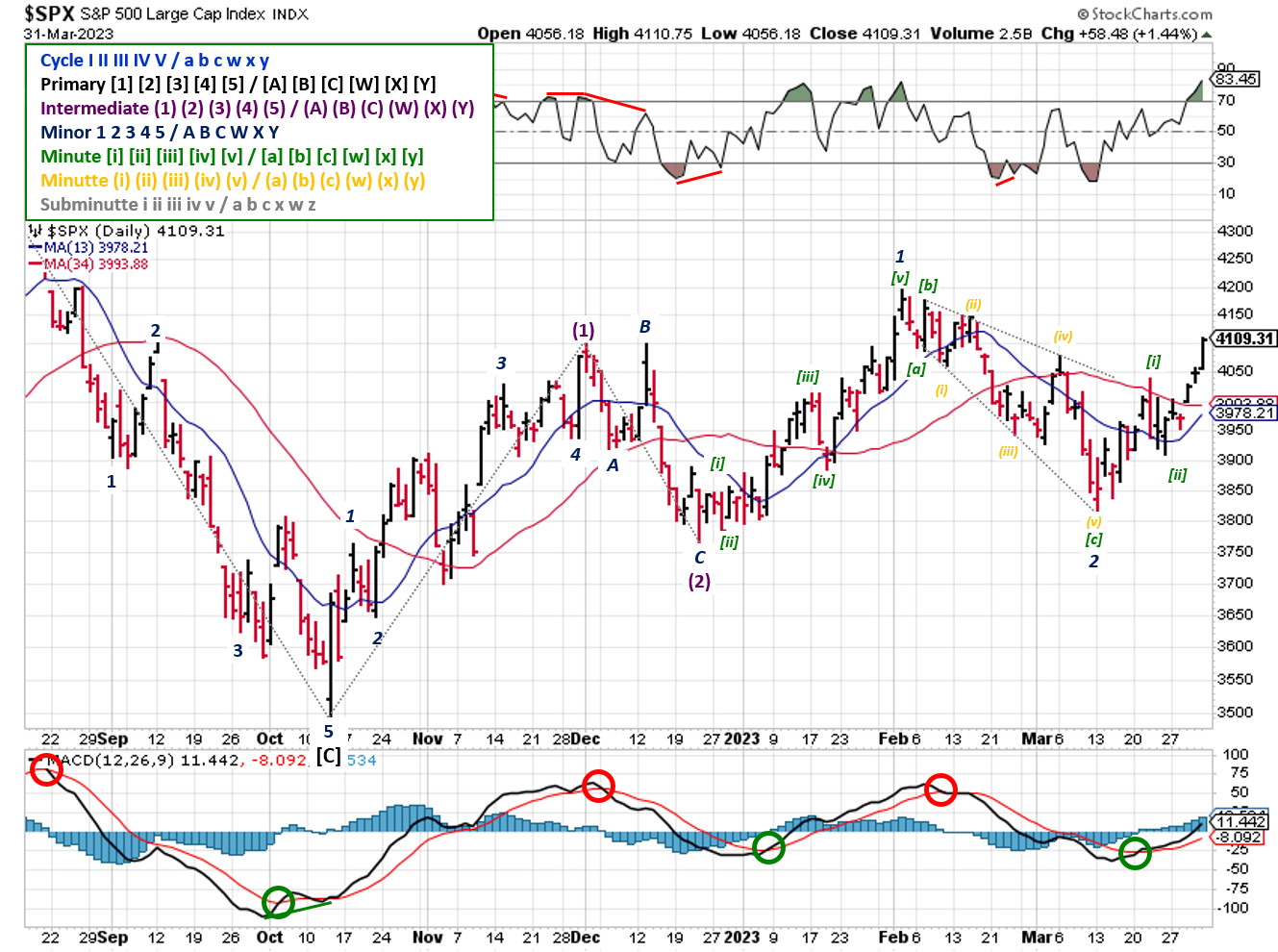Image resolution: width=1278 pixels, height=952 pixels.
Task: Click the 11.442 MACD axis value label
Action: point(1240,821)
